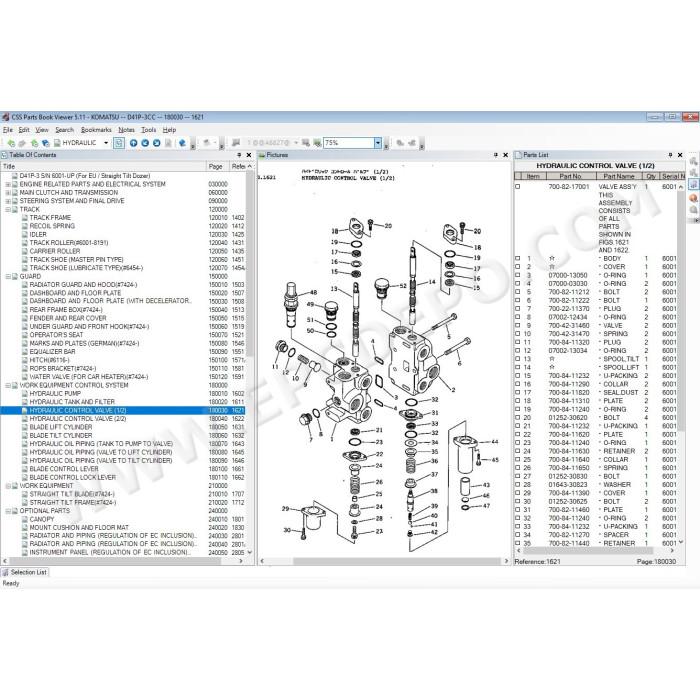Viewport: 700px width, 700px height.
Task: Expand STEERING SYSTEM AND FINAL DRIVE node
Action: click(8, 201)
